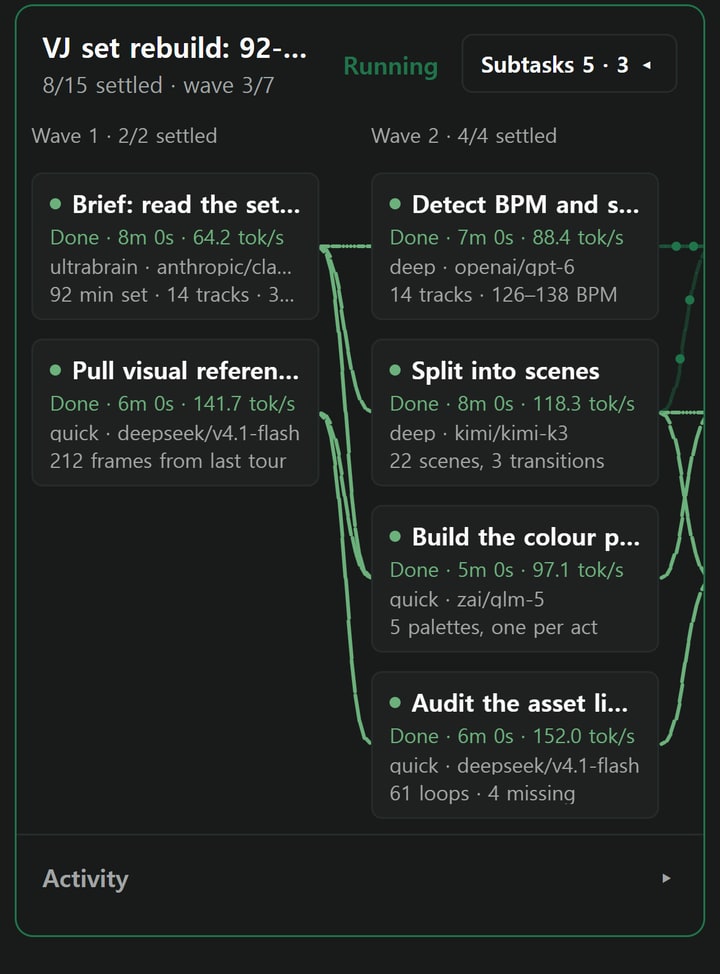Screen dimensions: 720x974
Task: Click status dot on Build the colour card
Action: coord(395,537)
